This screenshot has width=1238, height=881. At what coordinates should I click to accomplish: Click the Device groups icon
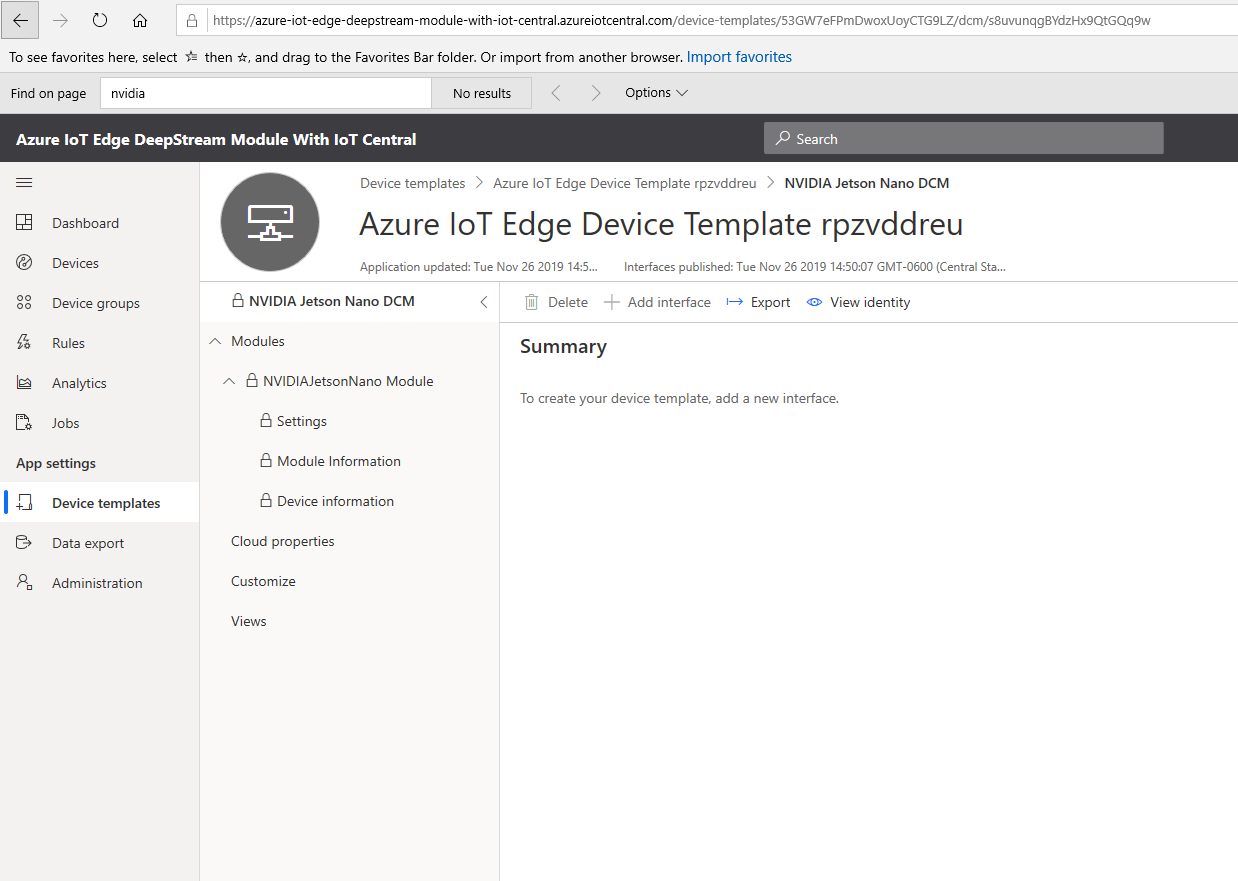[x=25, y=303]
